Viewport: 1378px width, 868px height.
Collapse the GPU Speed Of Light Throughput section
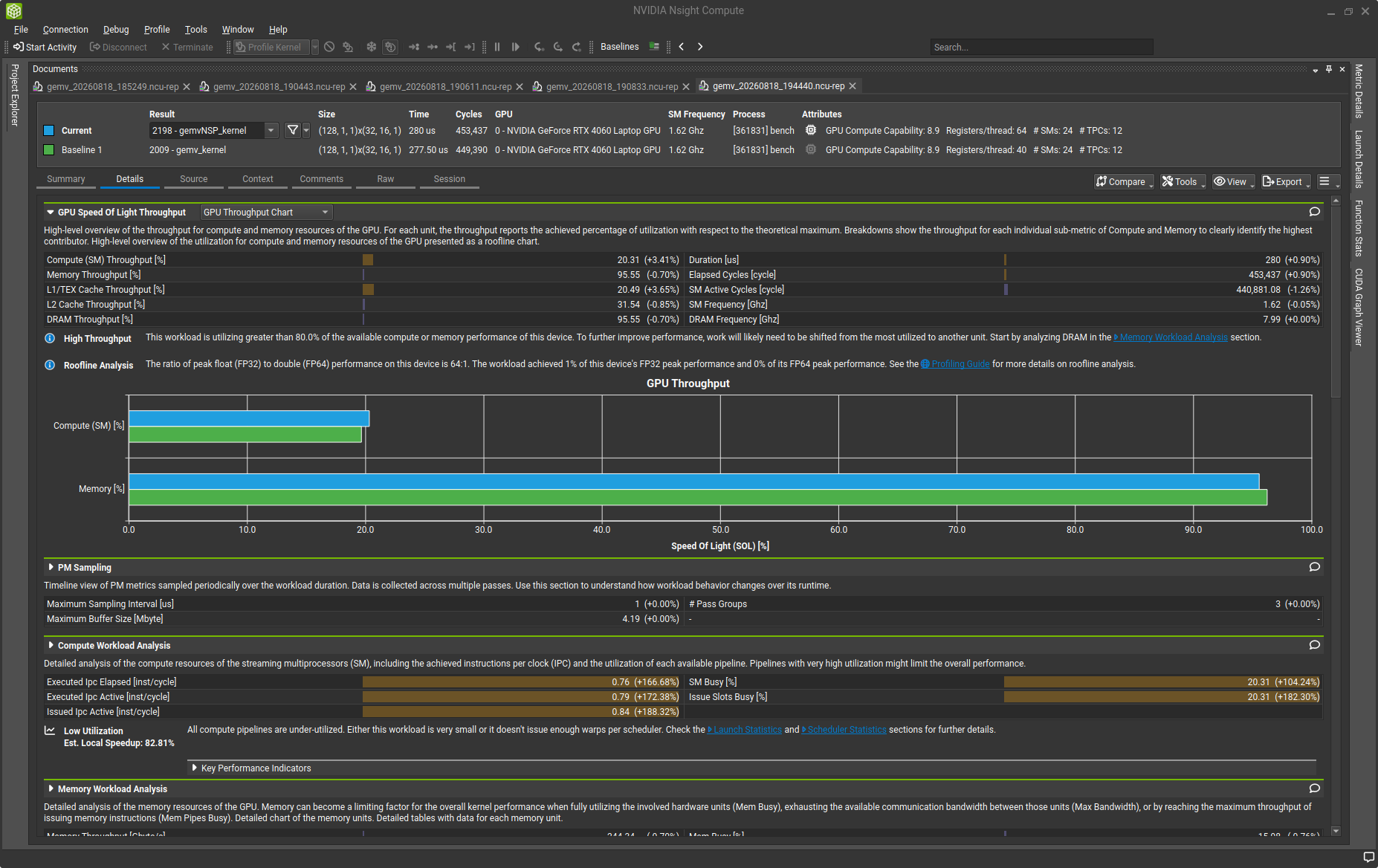point(50,213)
